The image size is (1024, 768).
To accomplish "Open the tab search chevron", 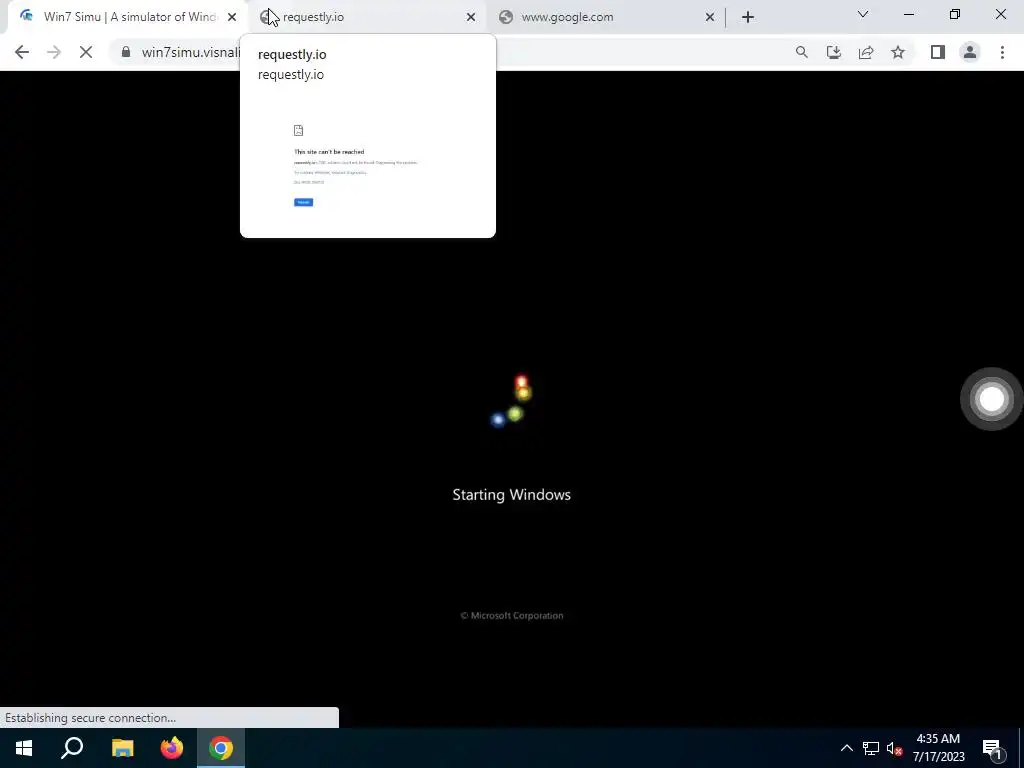I will [863, 14].
